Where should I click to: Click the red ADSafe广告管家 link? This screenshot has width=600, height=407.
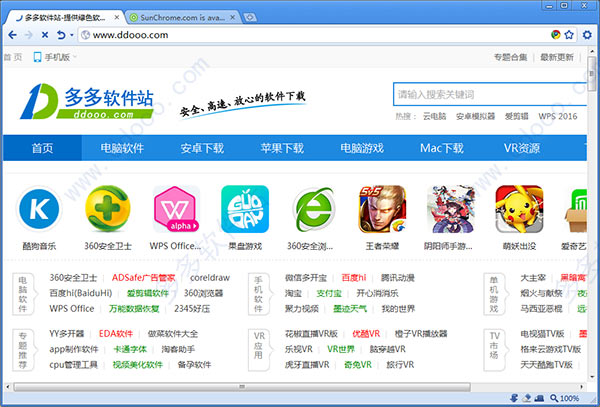tap(143, 278)
